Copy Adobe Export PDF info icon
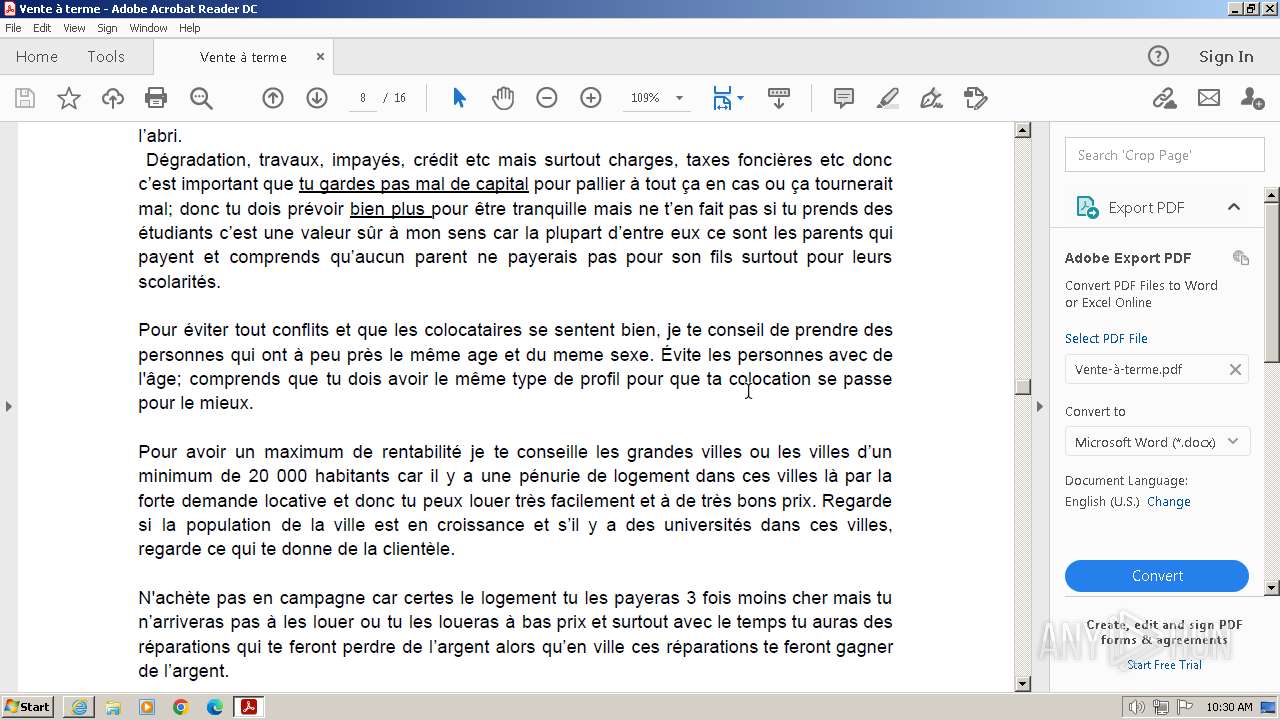The width and height of the screenshot is (1280, 720). coord(1241,257)
